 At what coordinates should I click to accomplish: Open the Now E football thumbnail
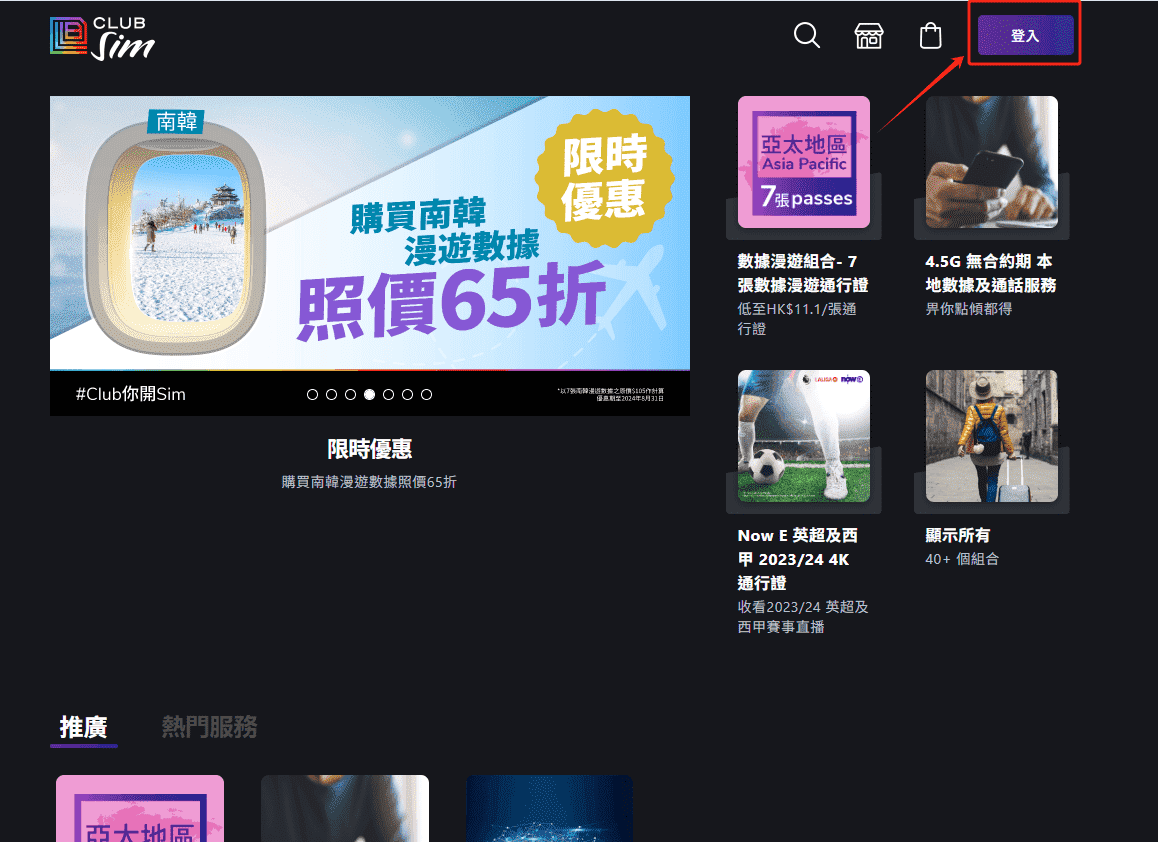[803, 436]
